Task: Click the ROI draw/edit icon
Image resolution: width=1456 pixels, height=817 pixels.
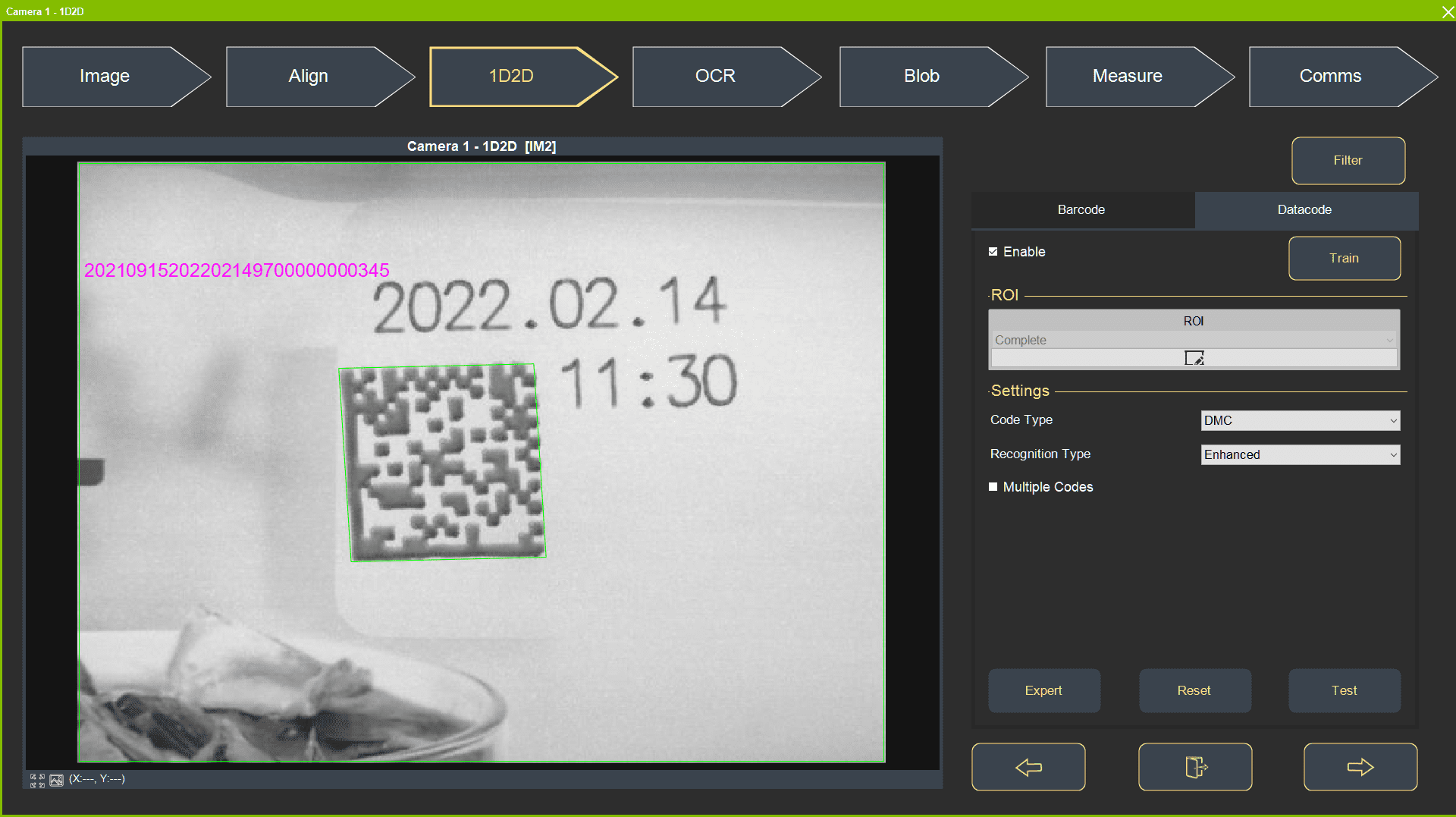Action: click(1194, 358)
